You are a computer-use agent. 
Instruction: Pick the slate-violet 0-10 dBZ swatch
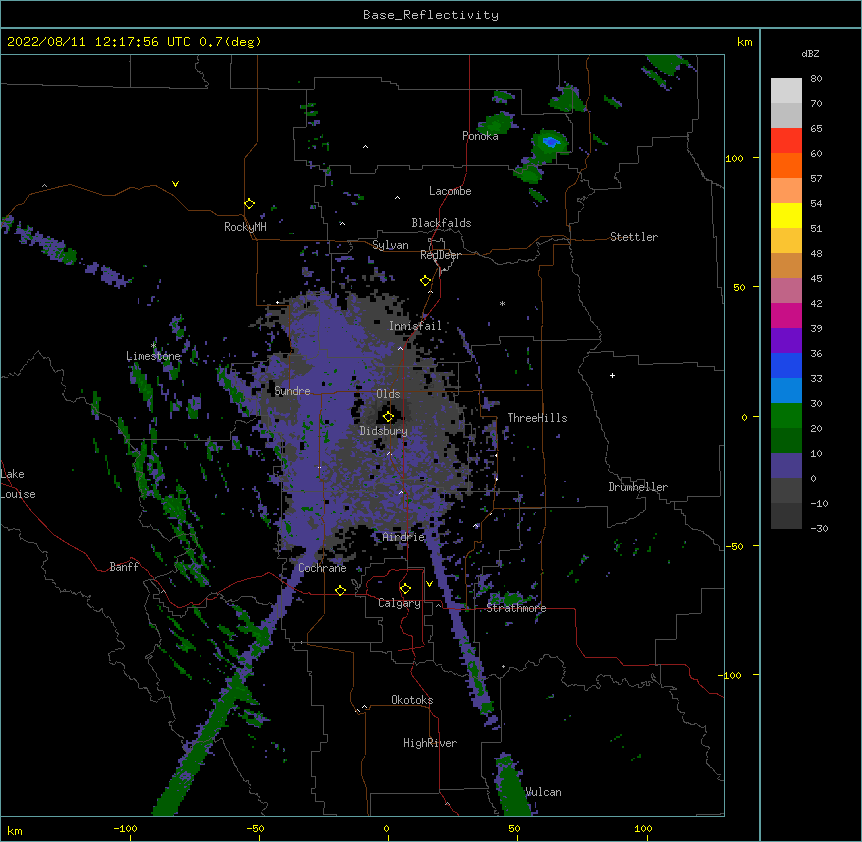click(786, 466)
